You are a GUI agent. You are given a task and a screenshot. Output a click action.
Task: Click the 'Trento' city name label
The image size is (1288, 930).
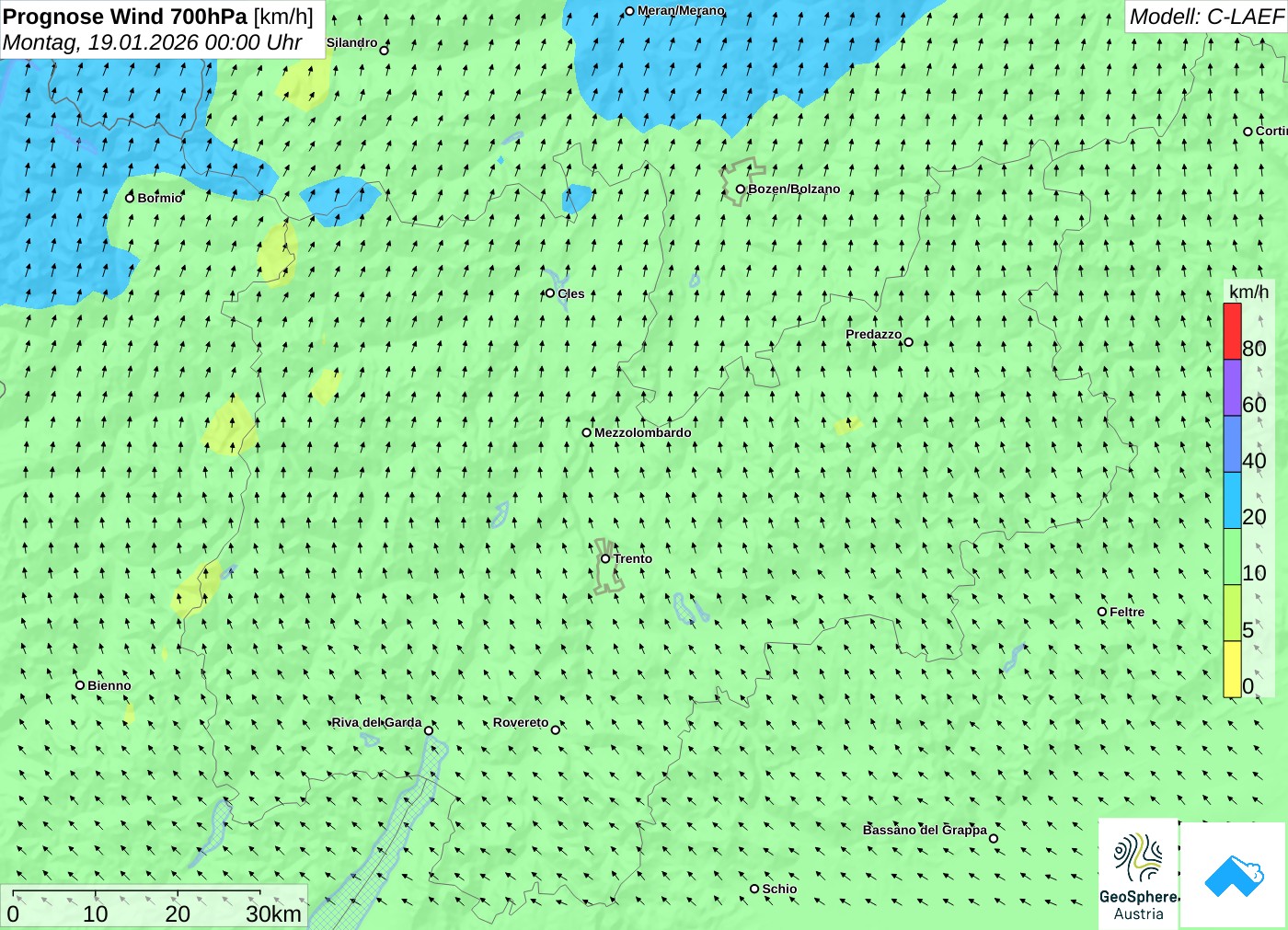pyautogui.click(x=633, y=558)
